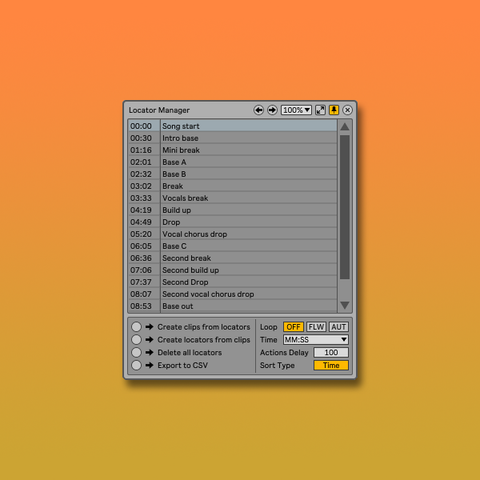Image resolution: width=480 pixels, height=480 pixels.
Task: Set Loop mode to AUT
Action: click(339, 327)
